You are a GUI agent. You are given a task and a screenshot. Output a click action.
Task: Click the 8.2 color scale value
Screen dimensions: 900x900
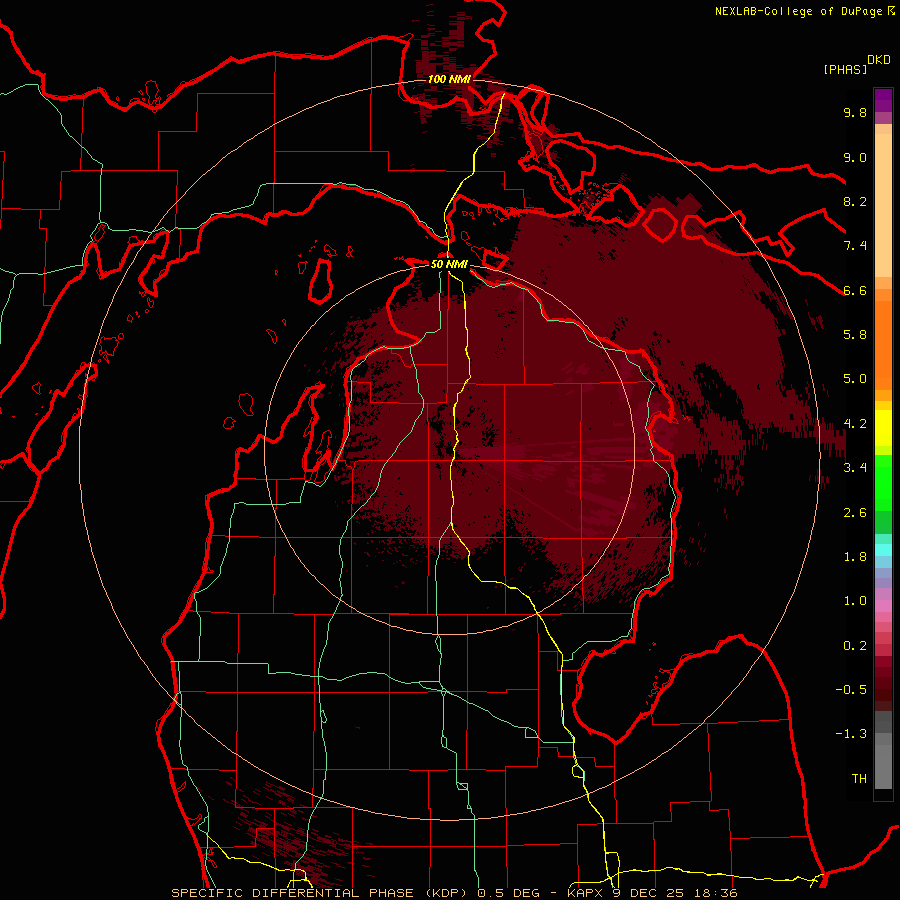(x=855, y=201)
